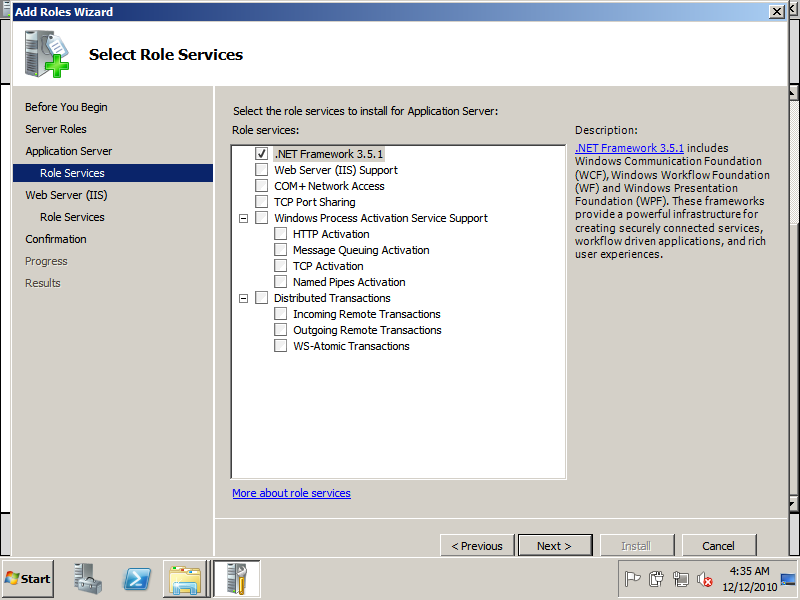This screenshot has height=600, width=800.
Task: Select the Distributed Transactions label
Action: pos(332,298)
